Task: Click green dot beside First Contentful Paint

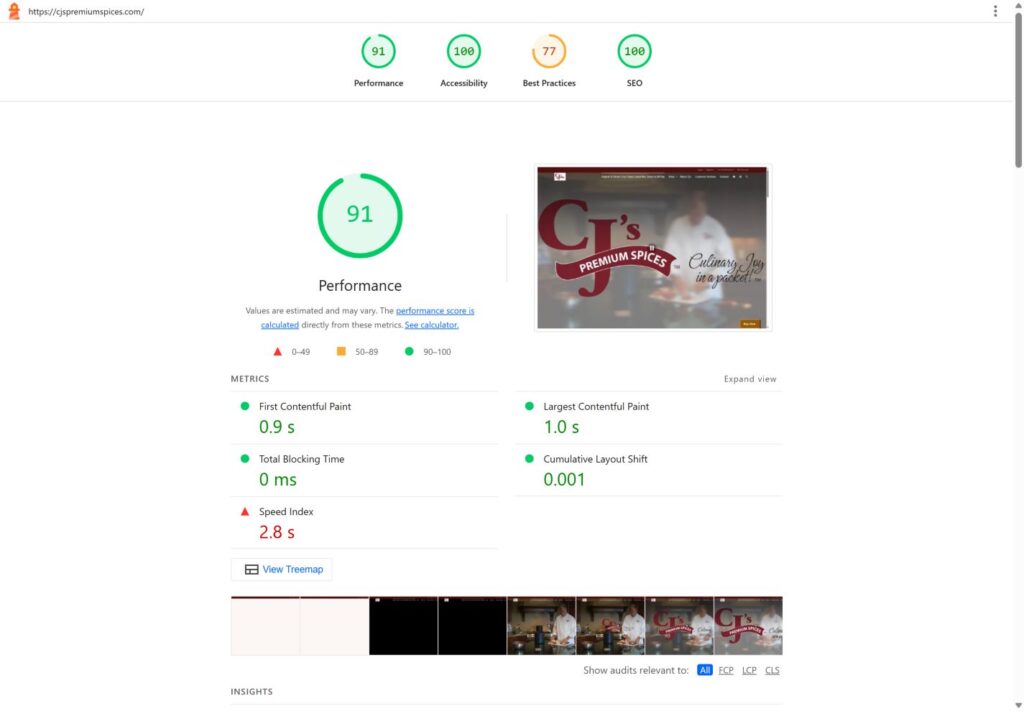Action: click(x=245, y=406)
